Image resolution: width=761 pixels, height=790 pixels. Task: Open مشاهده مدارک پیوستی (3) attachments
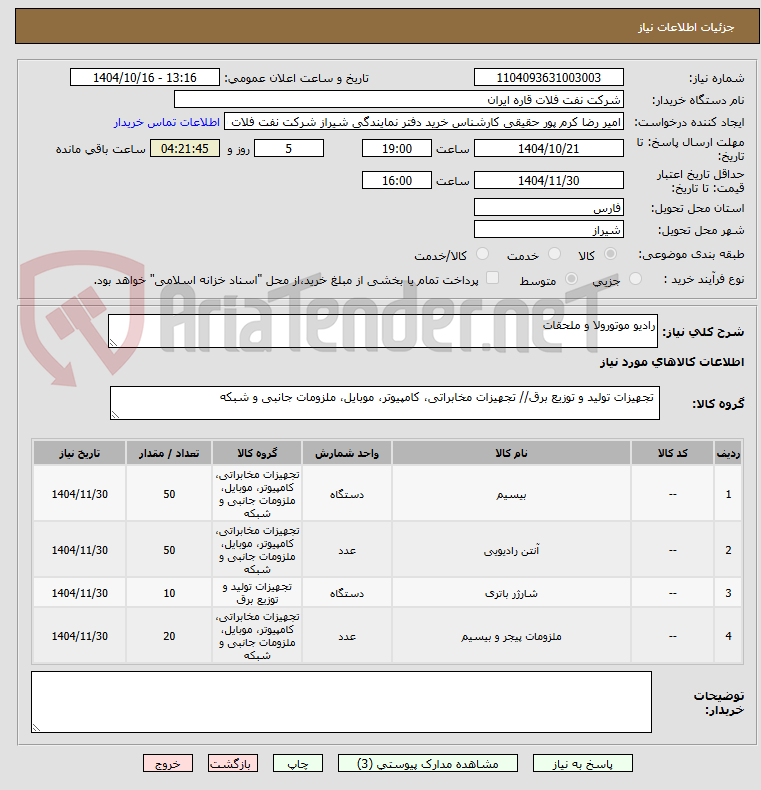click(427, 764)
